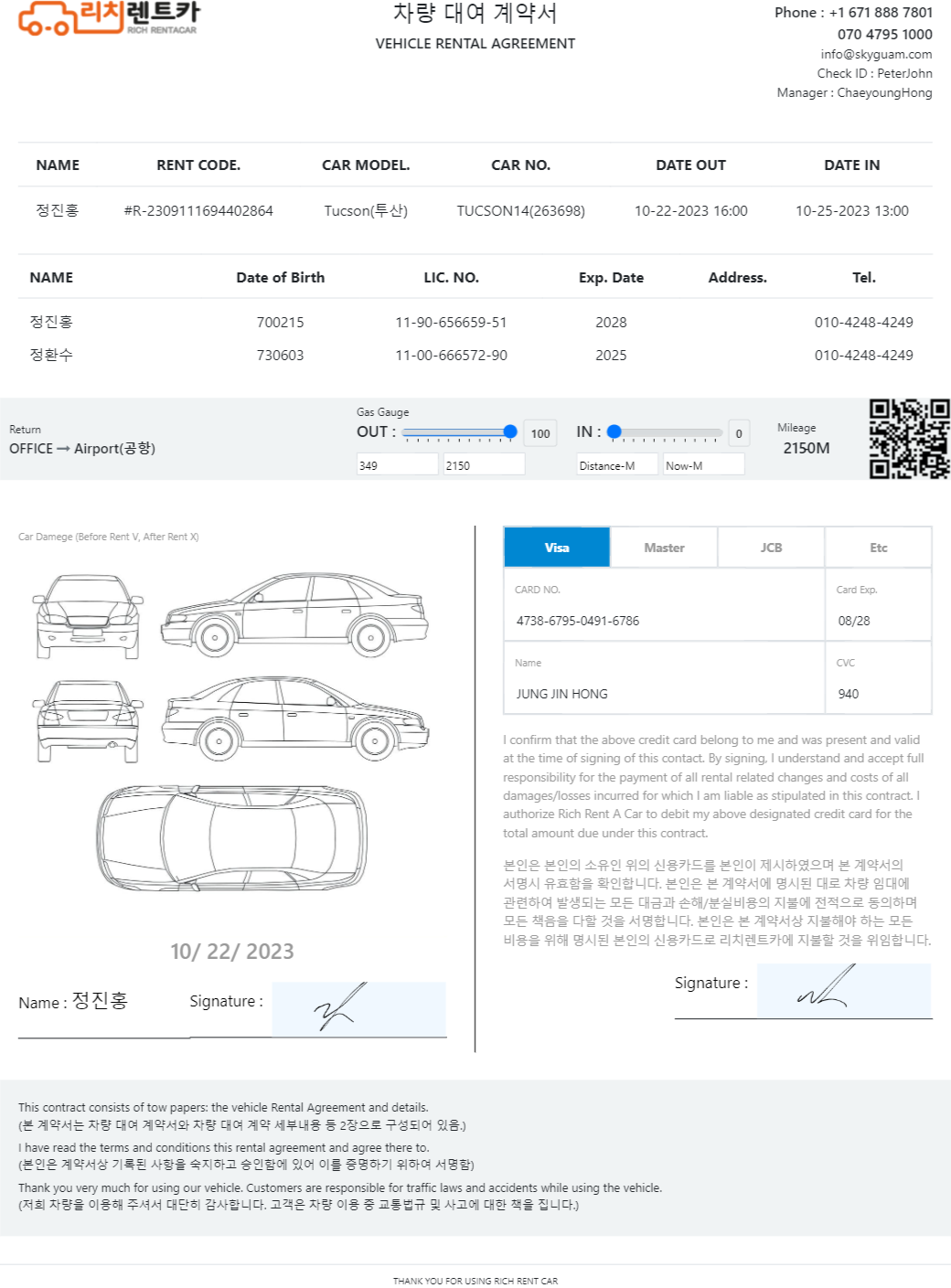Image resolution: width=951 pixels, height=1288 pixels.
Task: Select the Visa card tab
Action: (556, 548)
